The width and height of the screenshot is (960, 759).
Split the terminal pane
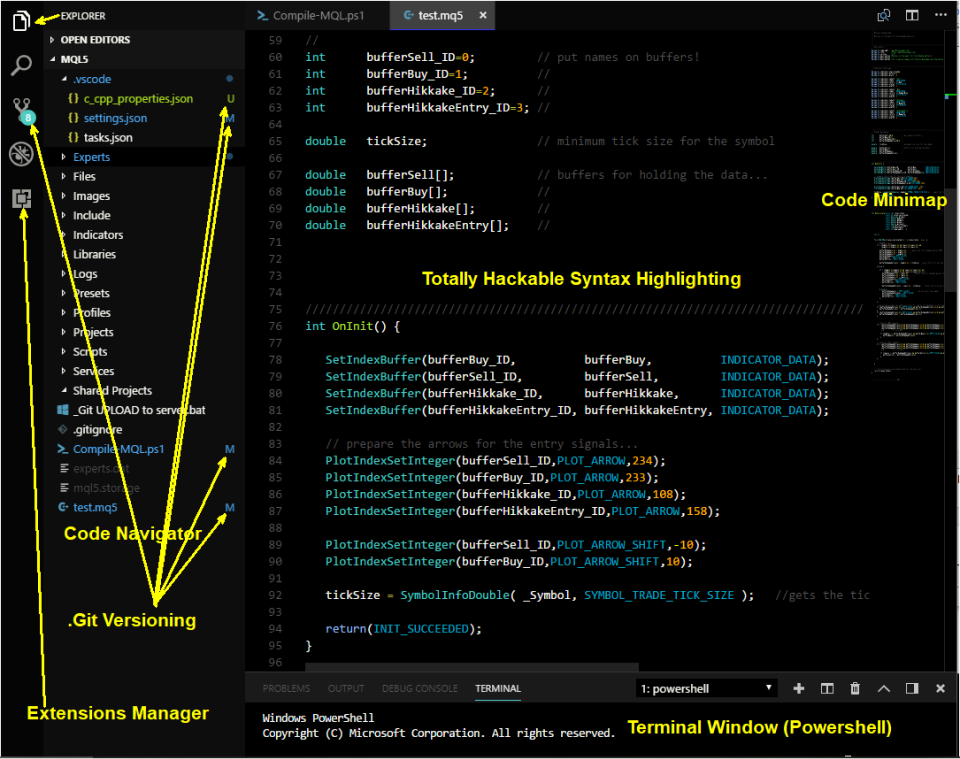point(827,689)
